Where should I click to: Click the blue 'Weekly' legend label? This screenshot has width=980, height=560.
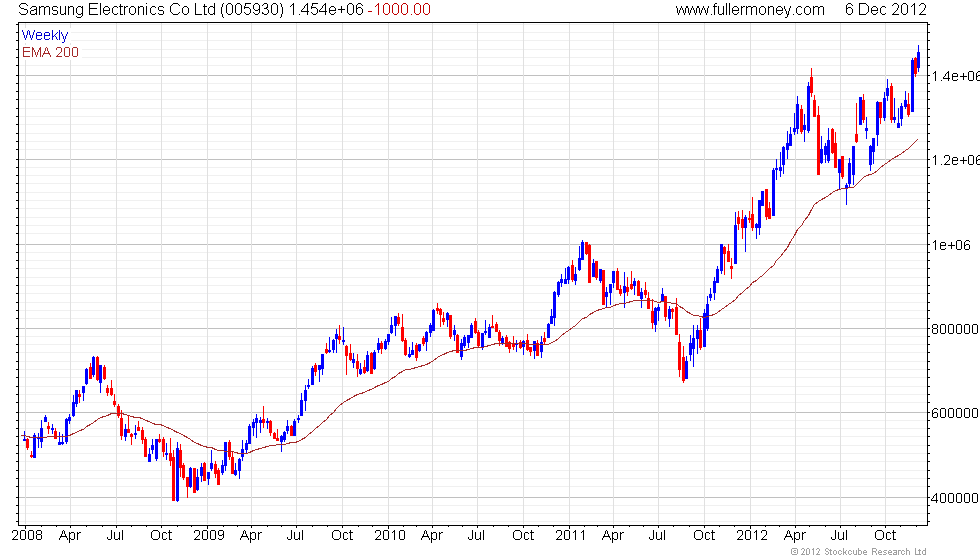45,35
